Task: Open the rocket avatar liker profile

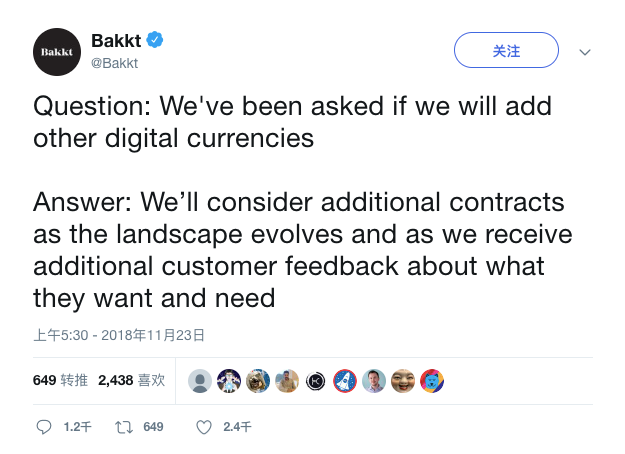Action: pyautogui.click(x=345, y=381)
